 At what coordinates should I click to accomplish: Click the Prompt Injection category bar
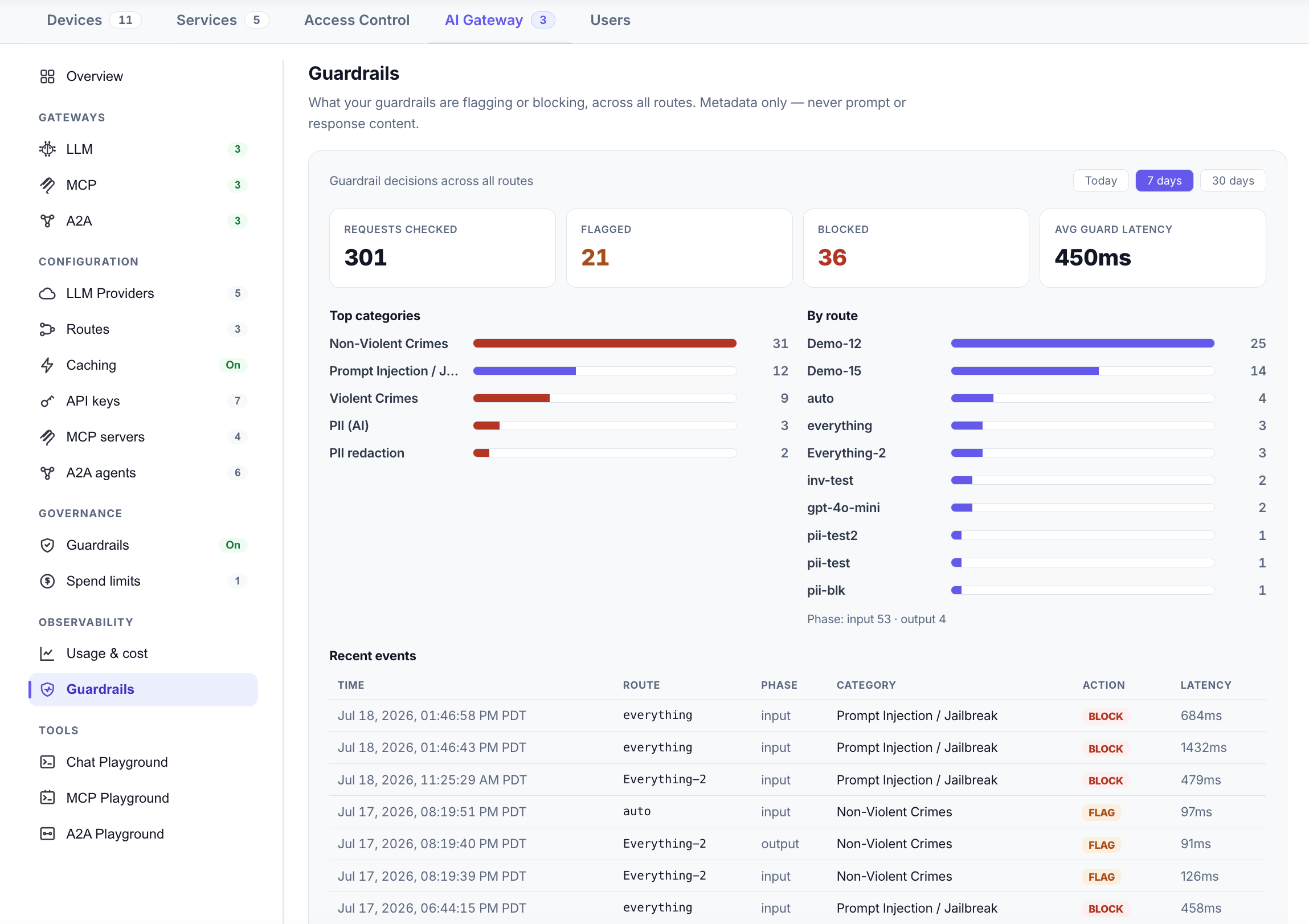tap(604, 370)
